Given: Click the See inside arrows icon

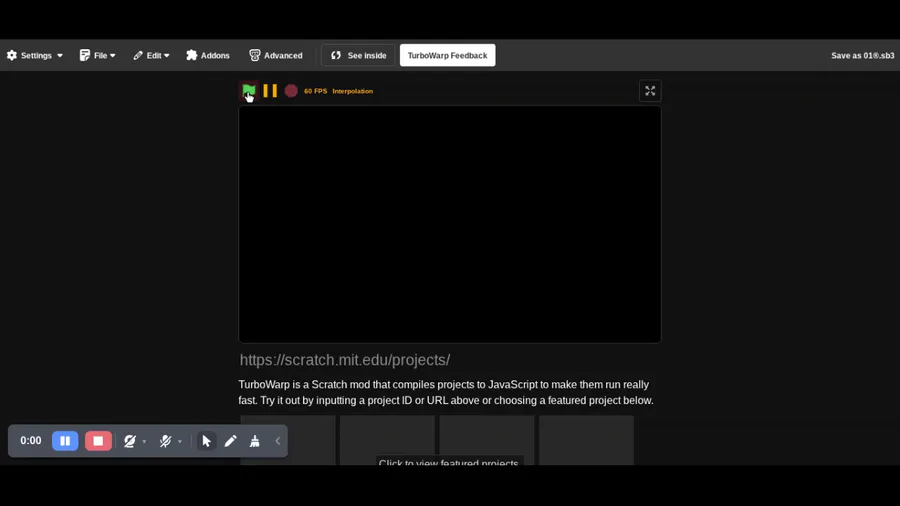Looking at the screenshot, I should coord(336,56).
